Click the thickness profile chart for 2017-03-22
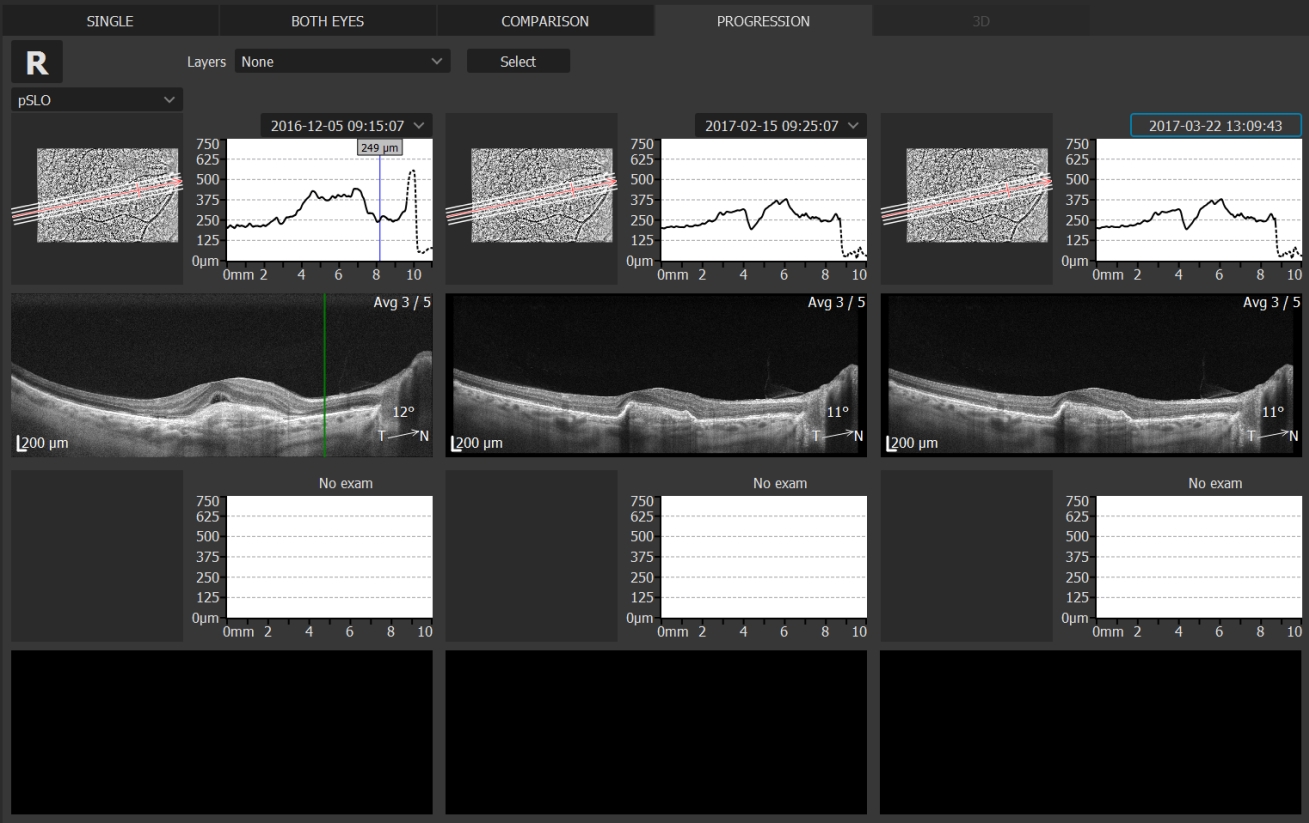The width and height of the screenshot is (1309, 823). point(1198,199)
